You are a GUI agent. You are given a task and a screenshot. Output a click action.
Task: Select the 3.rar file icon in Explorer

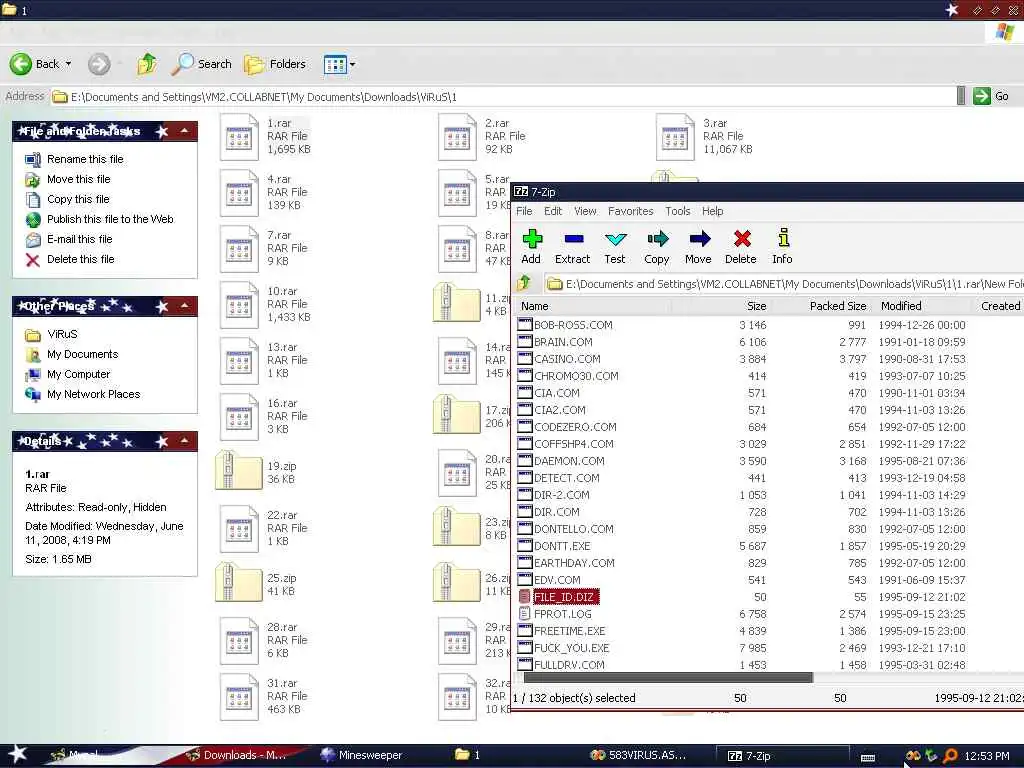click(675, 137)
